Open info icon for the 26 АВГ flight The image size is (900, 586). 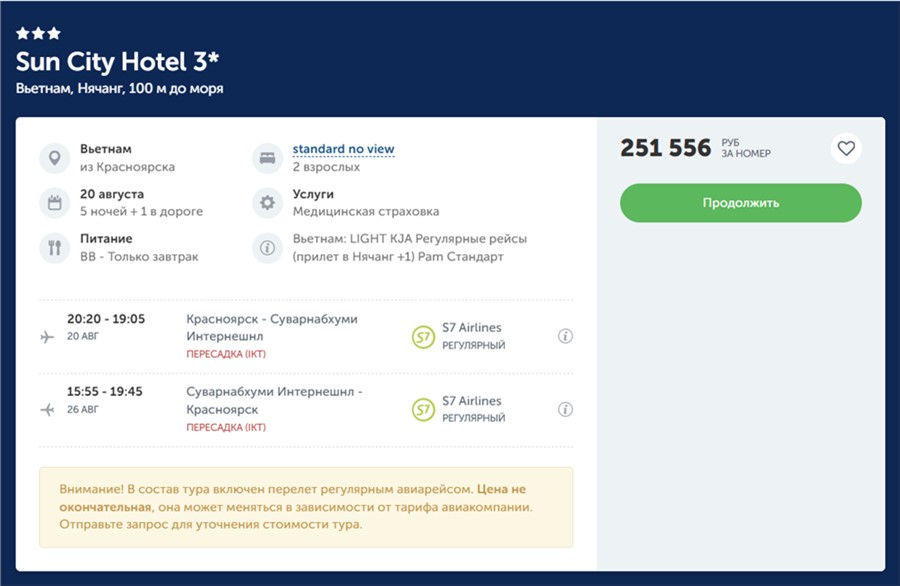click(x=565, y=409)
